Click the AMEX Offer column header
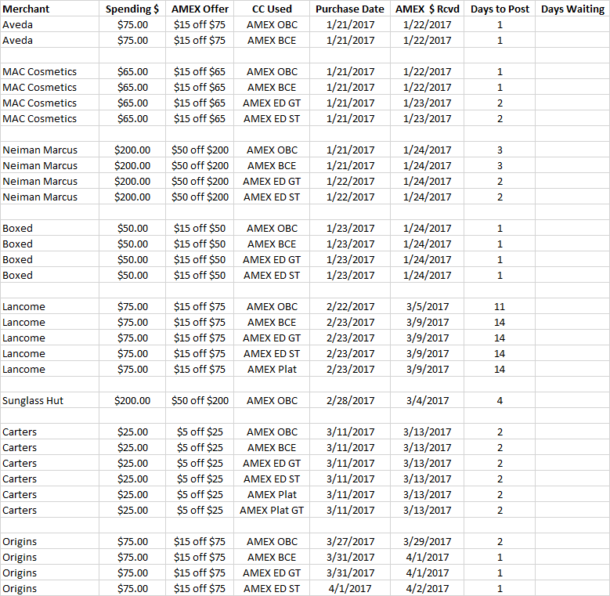610x596 pixels. click(x=199, y=8)
